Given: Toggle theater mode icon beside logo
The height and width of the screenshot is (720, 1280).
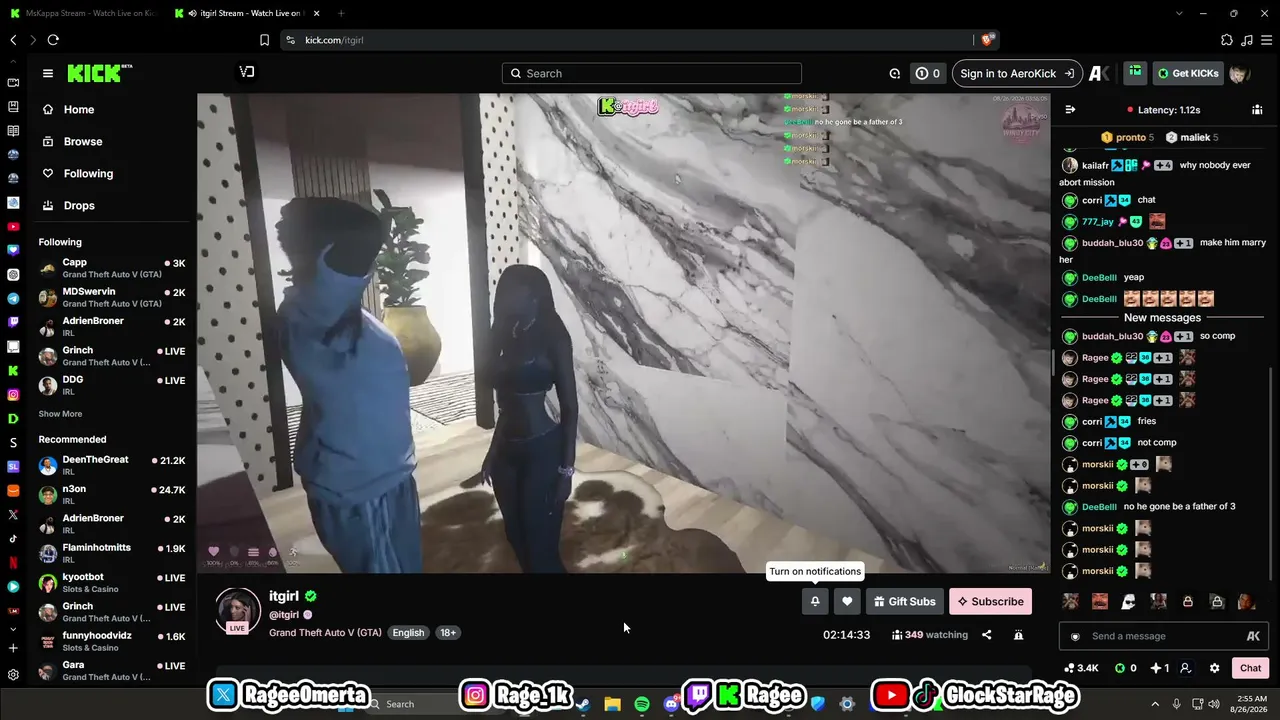Looking at the screenshot, I should coord(247,72).
